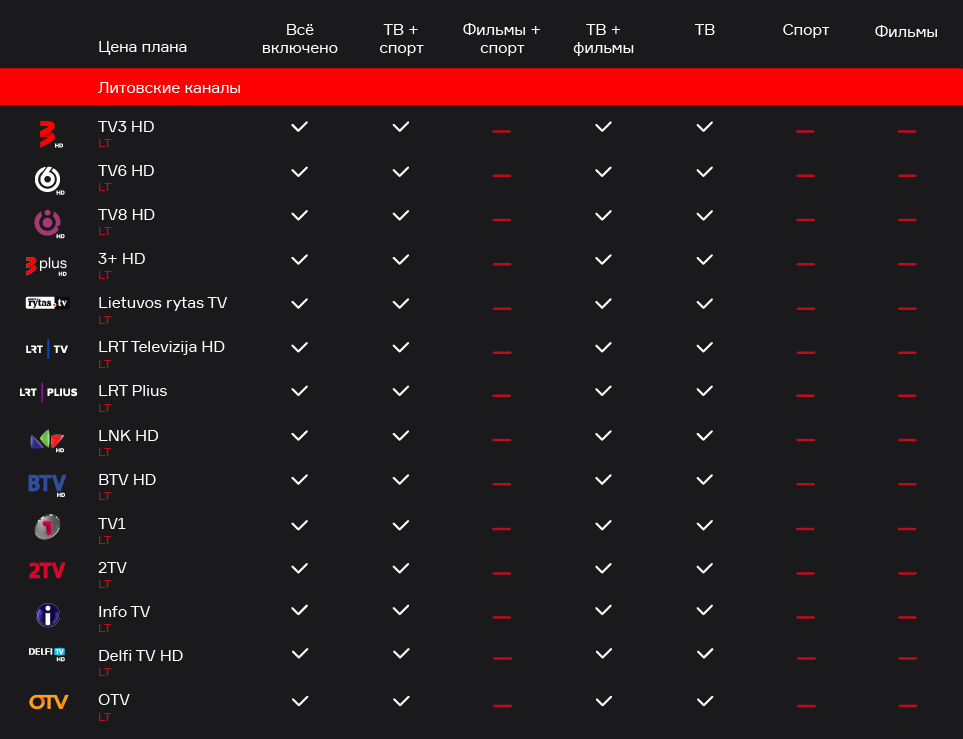Select the Спорт plan header
Image resolution: width=963 pixels, height=739 pixels.
(x=806, y=30)
